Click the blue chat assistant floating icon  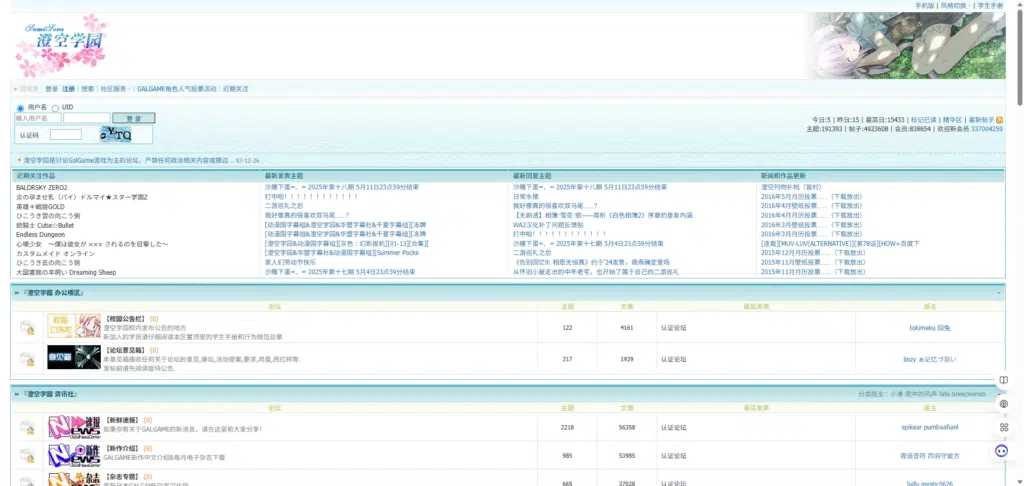tap(1002, 451)
